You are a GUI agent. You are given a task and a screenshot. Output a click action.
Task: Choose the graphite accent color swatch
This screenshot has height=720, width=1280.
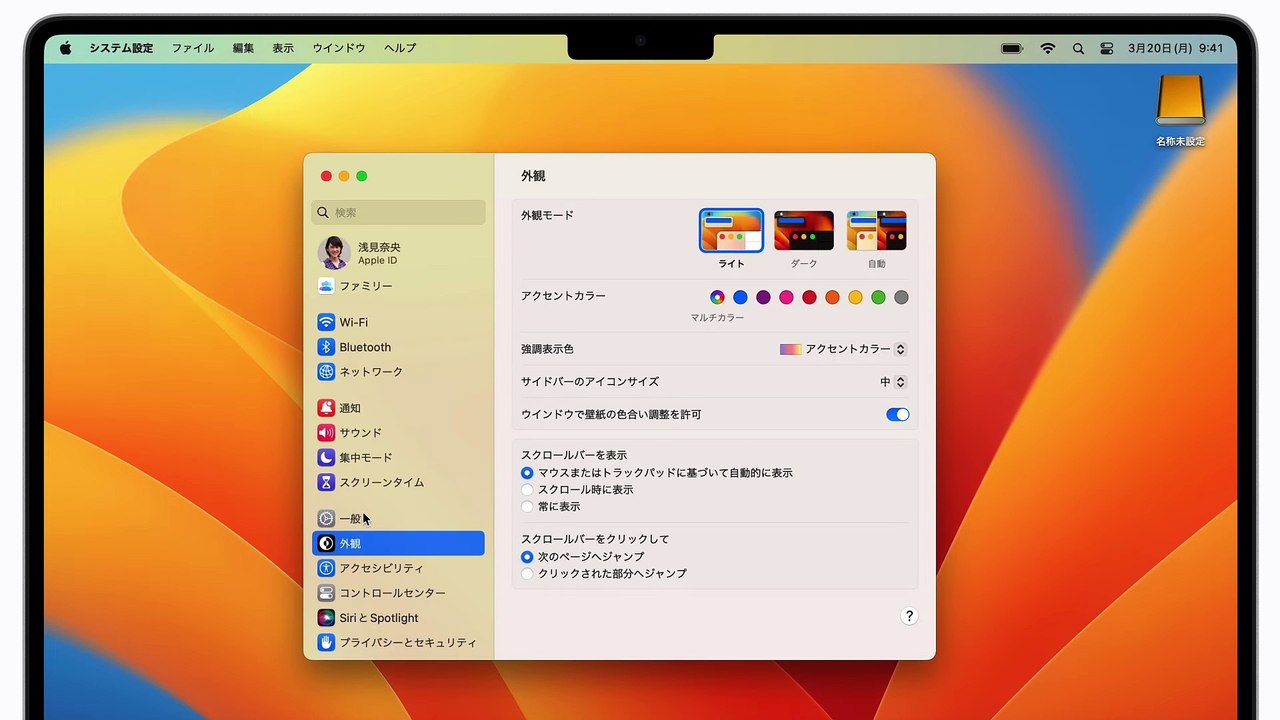(901, 297)
